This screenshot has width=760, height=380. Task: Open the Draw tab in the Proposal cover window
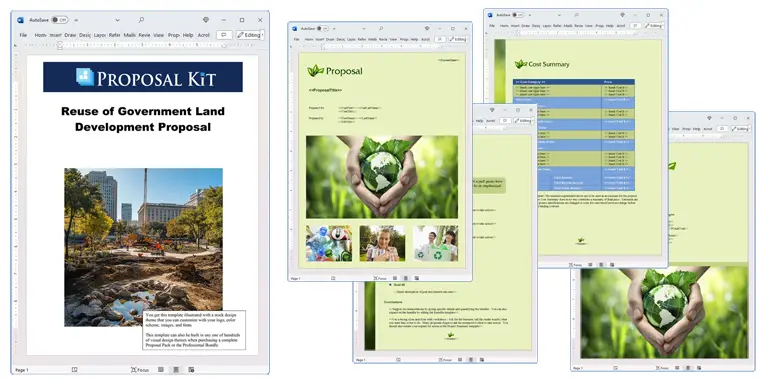pyautogui.click(x=330, y=39)
